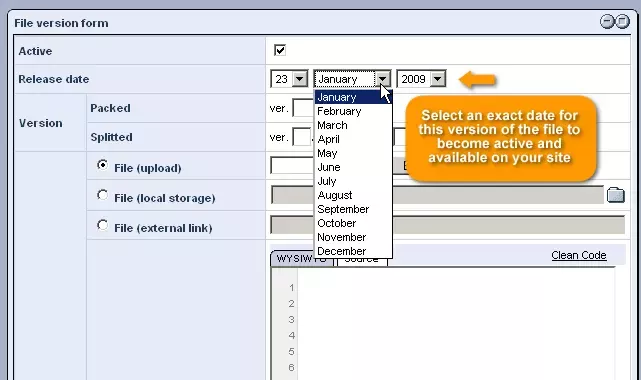641x380 pixels.
Task: Click the Release date label
Action: click(x=54, y=79)
